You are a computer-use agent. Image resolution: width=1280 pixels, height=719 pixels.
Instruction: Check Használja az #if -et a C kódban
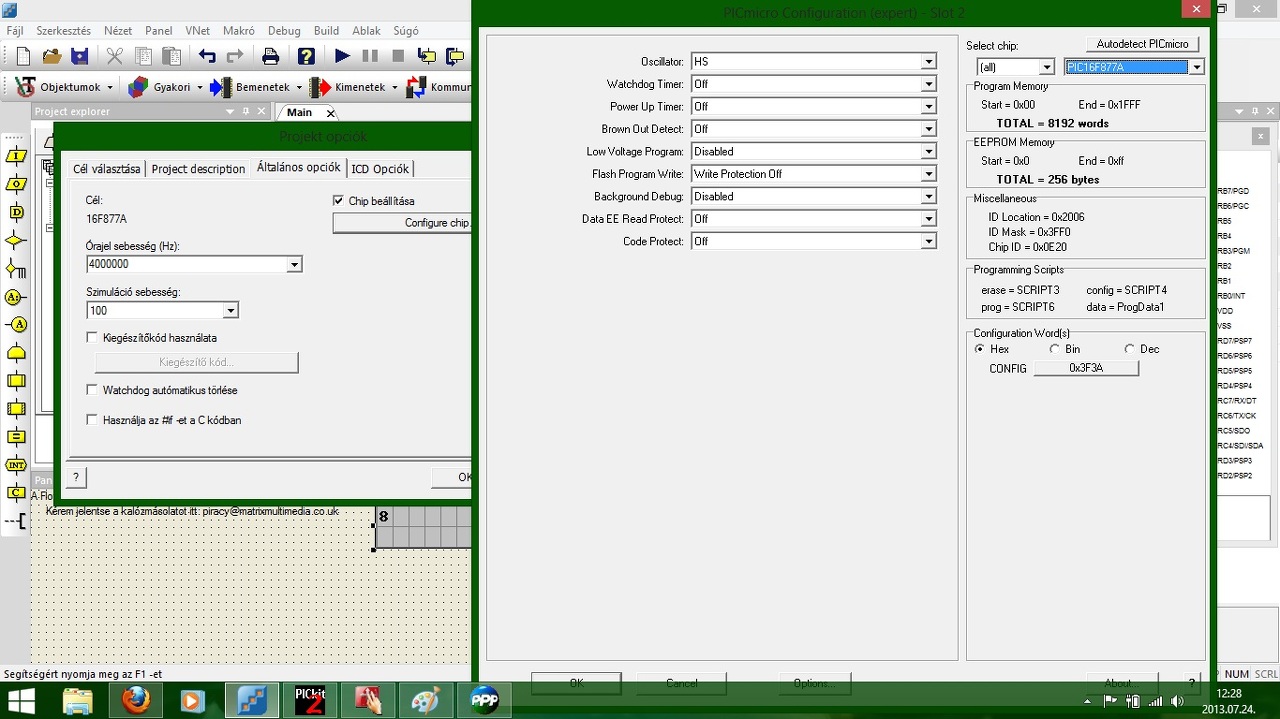[92, 420]
